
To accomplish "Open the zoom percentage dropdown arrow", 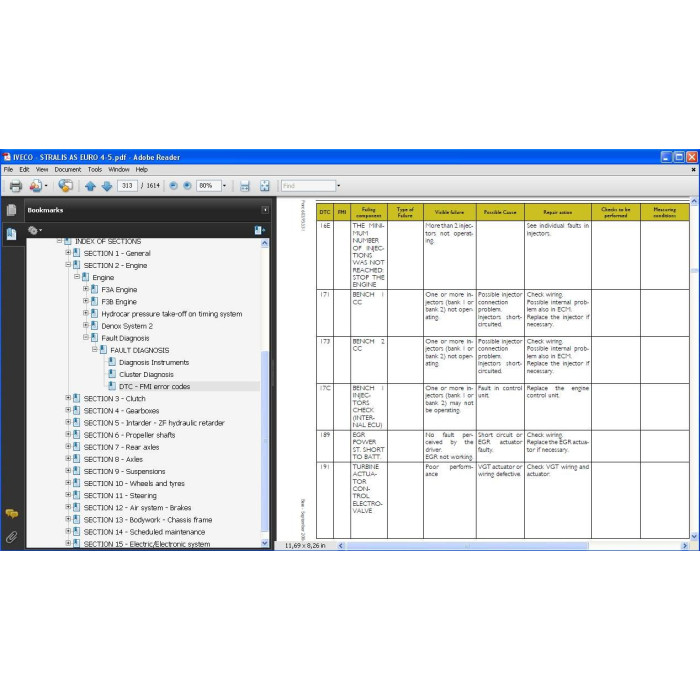I will (225, 186).
